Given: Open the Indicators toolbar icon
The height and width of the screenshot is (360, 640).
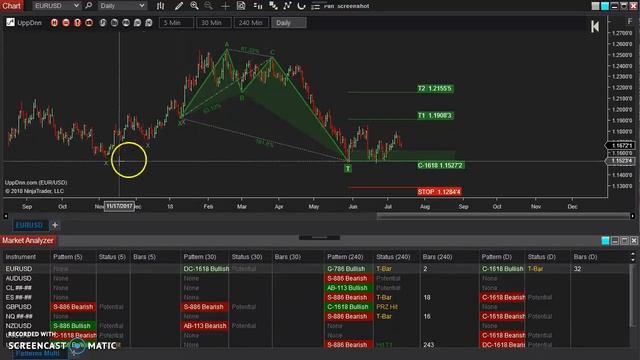Looking at the screenshot, I should tap(287, 6).
